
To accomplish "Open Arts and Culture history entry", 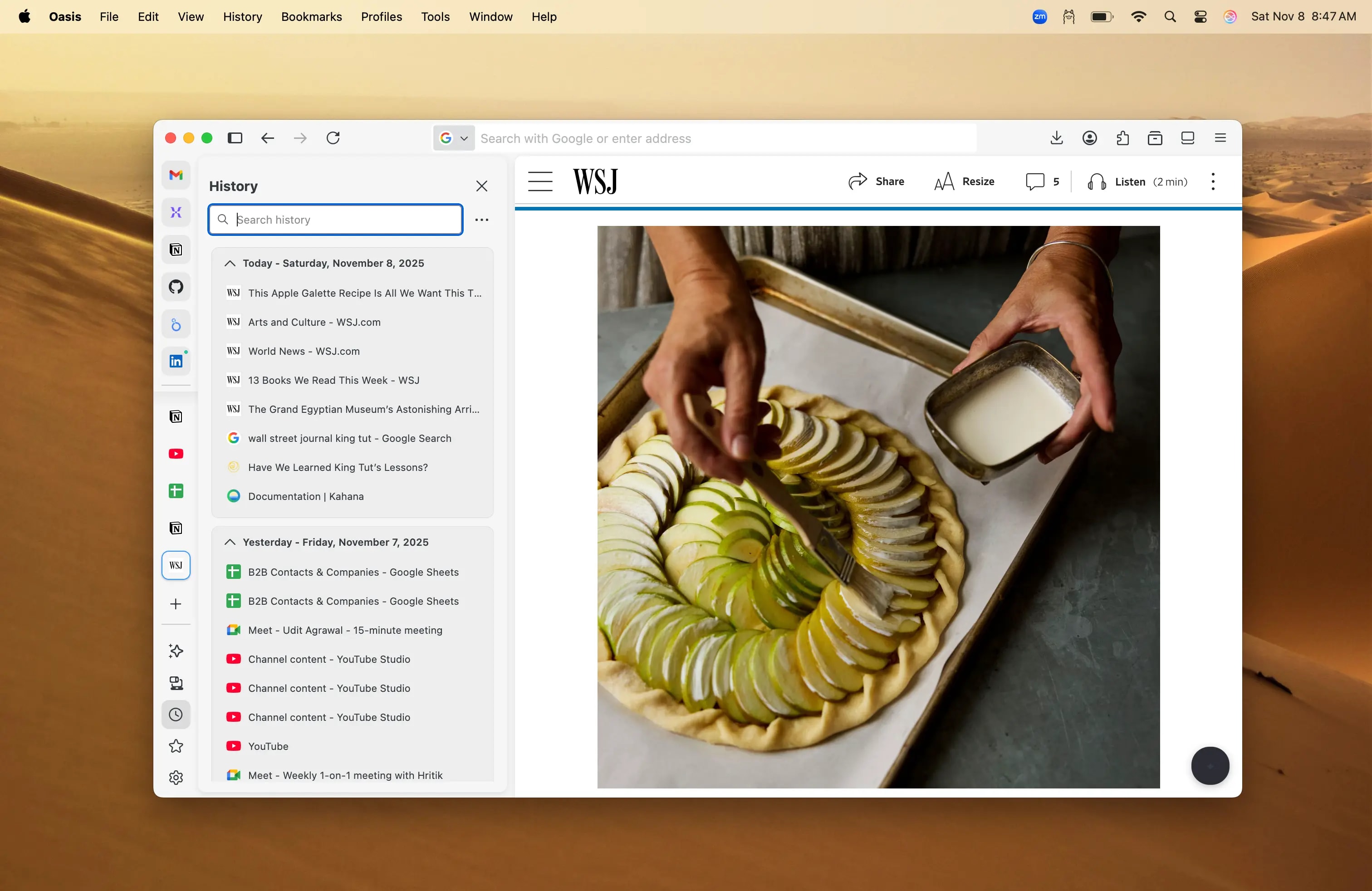I will (314, 322).
